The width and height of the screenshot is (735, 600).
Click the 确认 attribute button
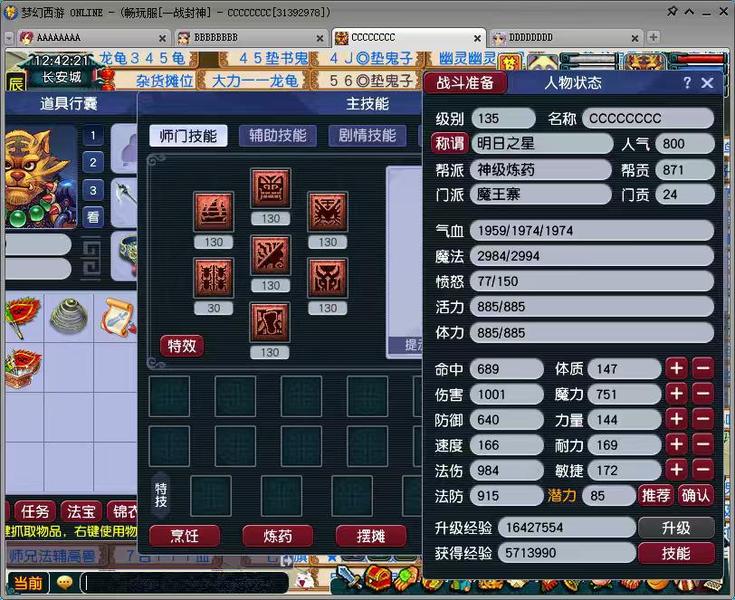pos(696,495)
